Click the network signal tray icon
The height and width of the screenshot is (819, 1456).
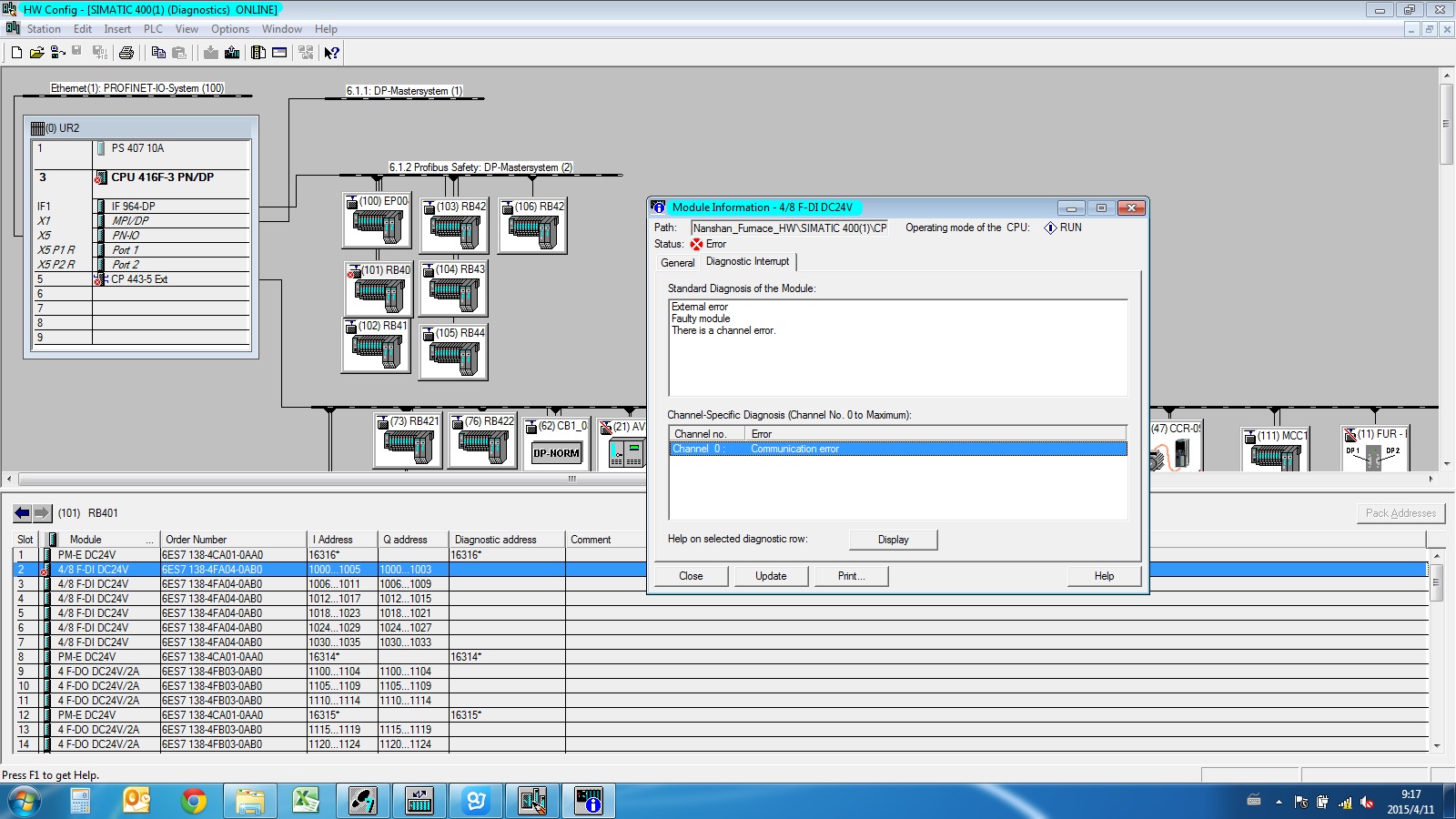tap(1345, 802)
